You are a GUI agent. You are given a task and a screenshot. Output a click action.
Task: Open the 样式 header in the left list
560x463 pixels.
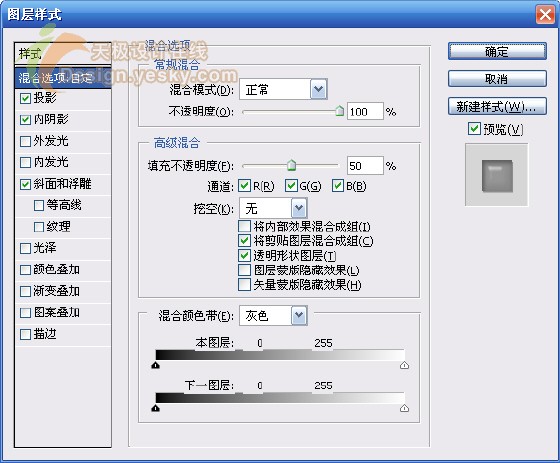tap(63, 54)
